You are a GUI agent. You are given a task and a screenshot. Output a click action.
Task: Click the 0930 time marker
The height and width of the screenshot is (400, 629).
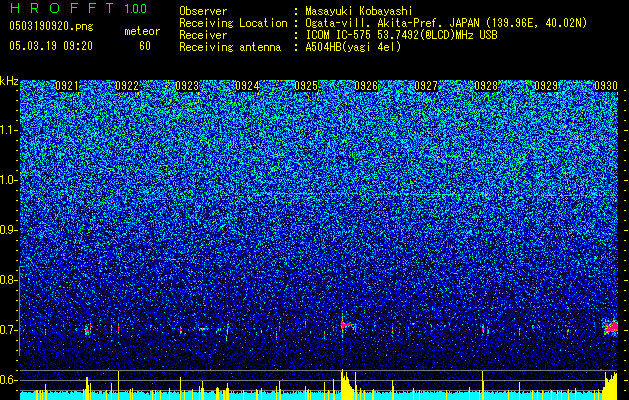[x=606, y=86]
